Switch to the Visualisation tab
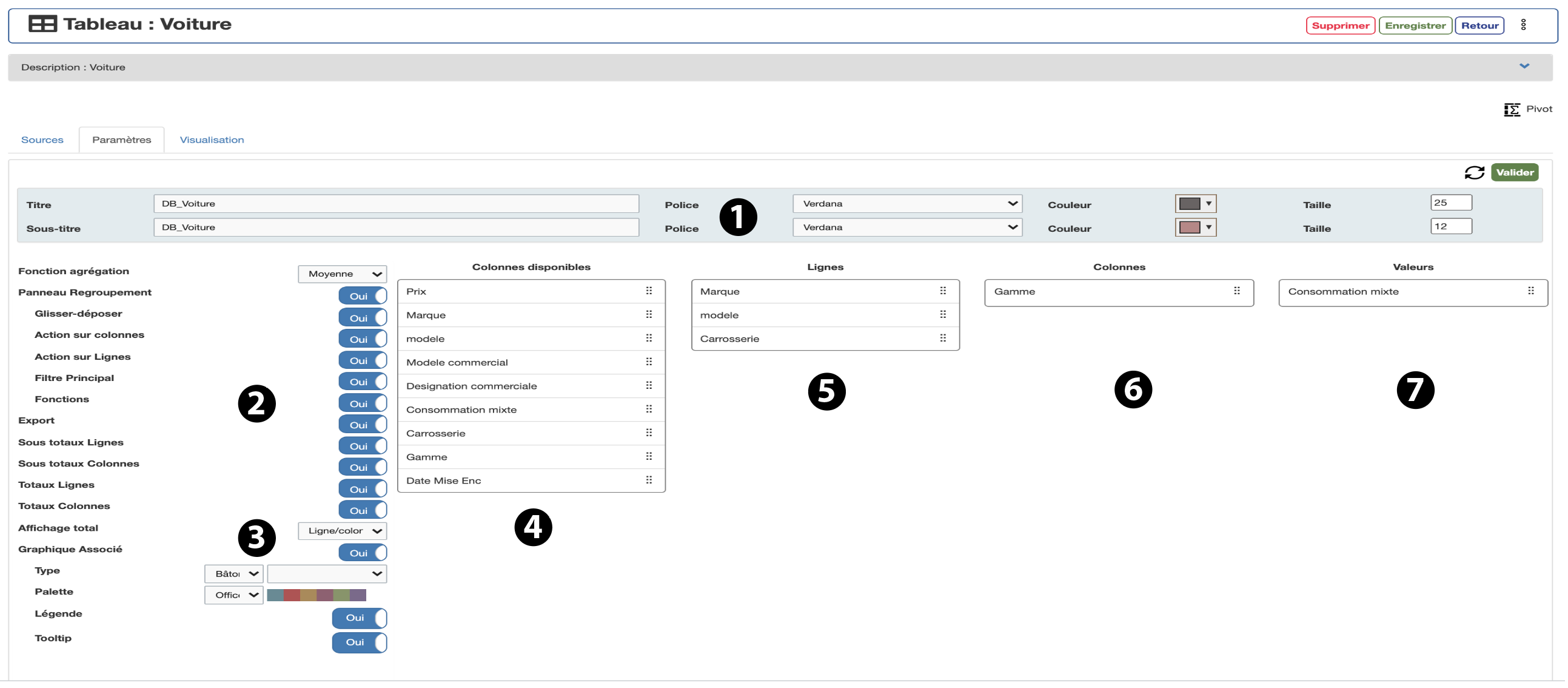Viewport: 1568px width, 688px height. [212, 140]
